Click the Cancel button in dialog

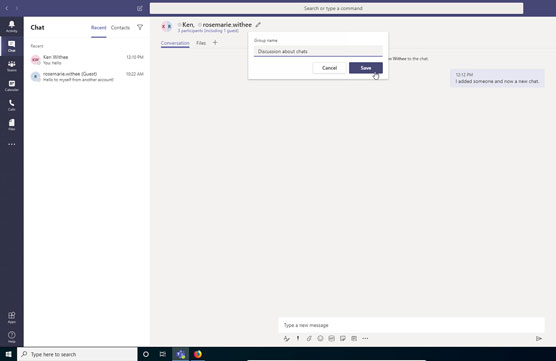(329, 68)
